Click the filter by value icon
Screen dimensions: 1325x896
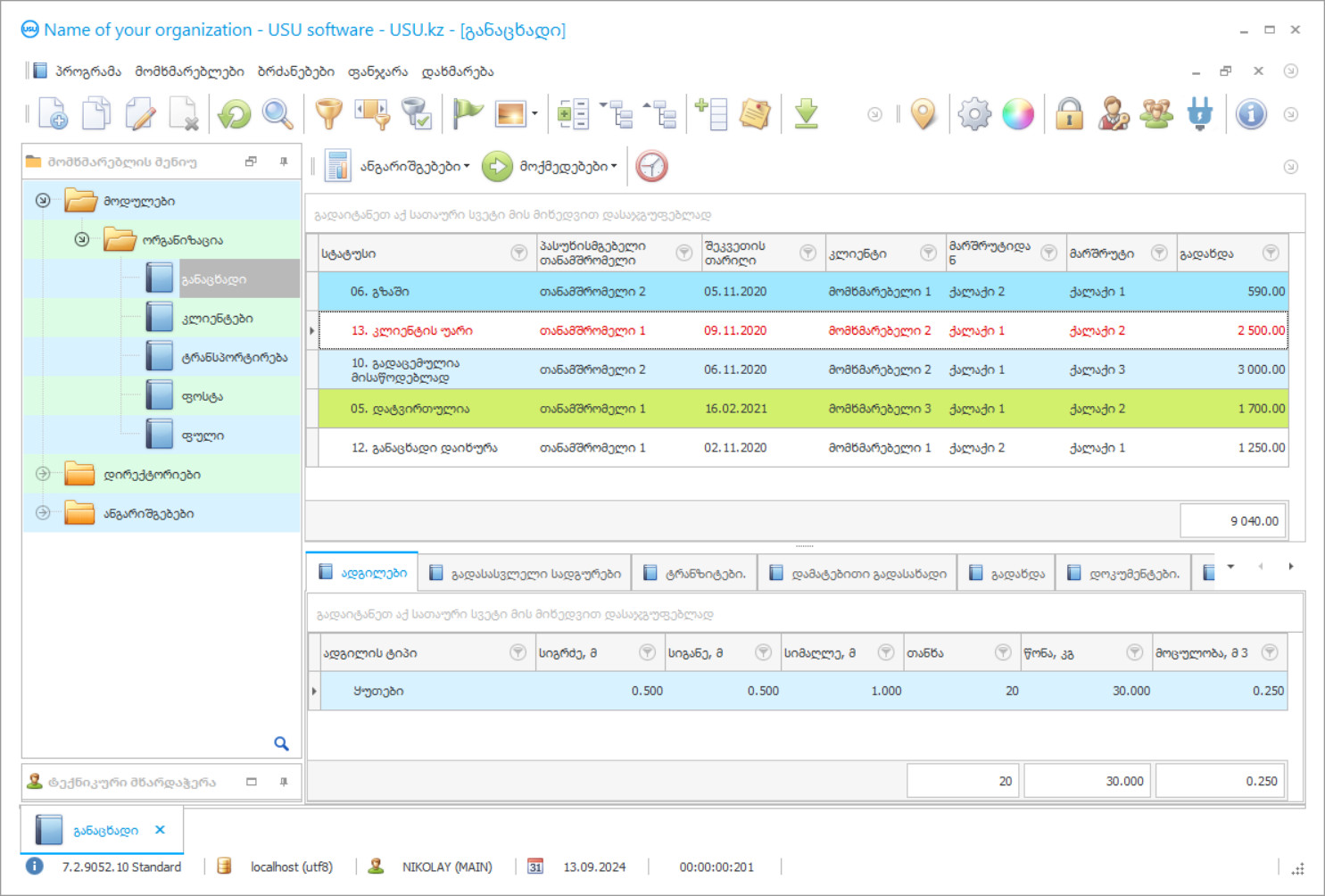click(373, 114)
